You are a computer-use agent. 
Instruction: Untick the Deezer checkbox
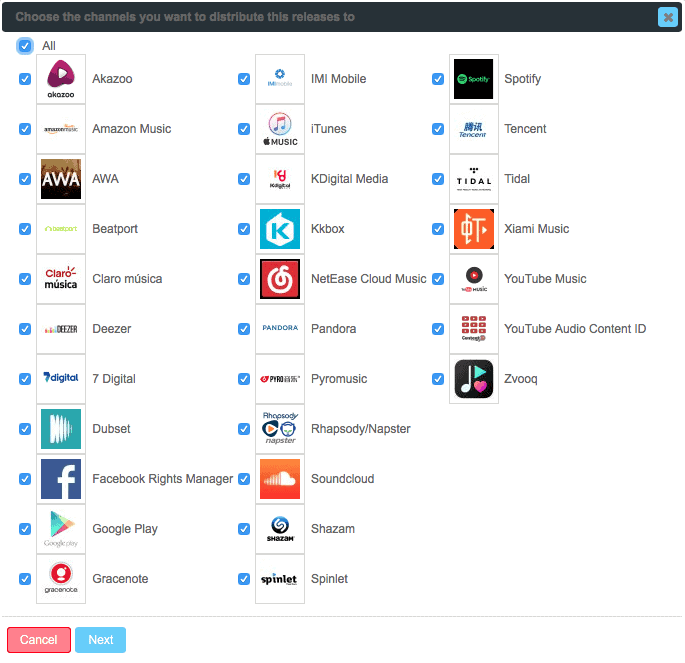(x=25, y=329)
